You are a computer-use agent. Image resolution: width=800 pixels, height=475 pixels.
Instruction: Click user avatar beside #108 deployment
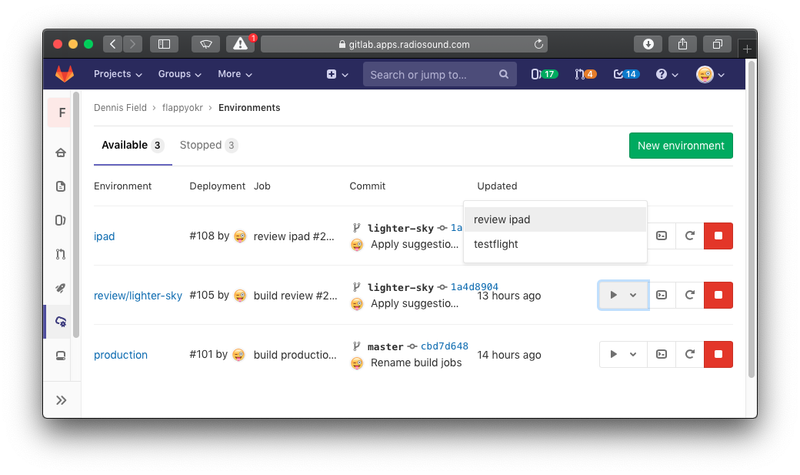pyautogui.click(x=240, y=236)
